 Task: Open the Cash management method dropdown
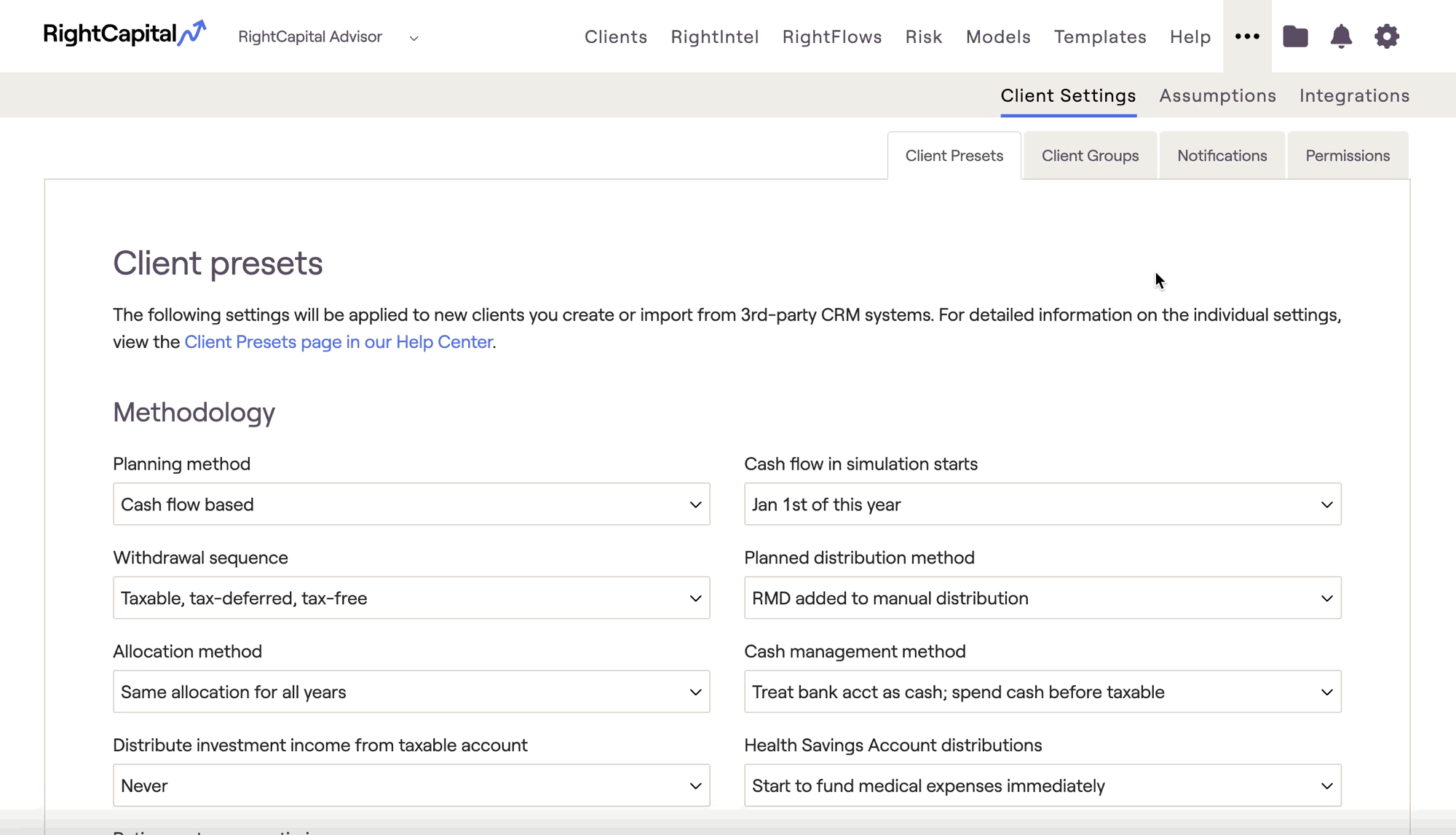1042,692
